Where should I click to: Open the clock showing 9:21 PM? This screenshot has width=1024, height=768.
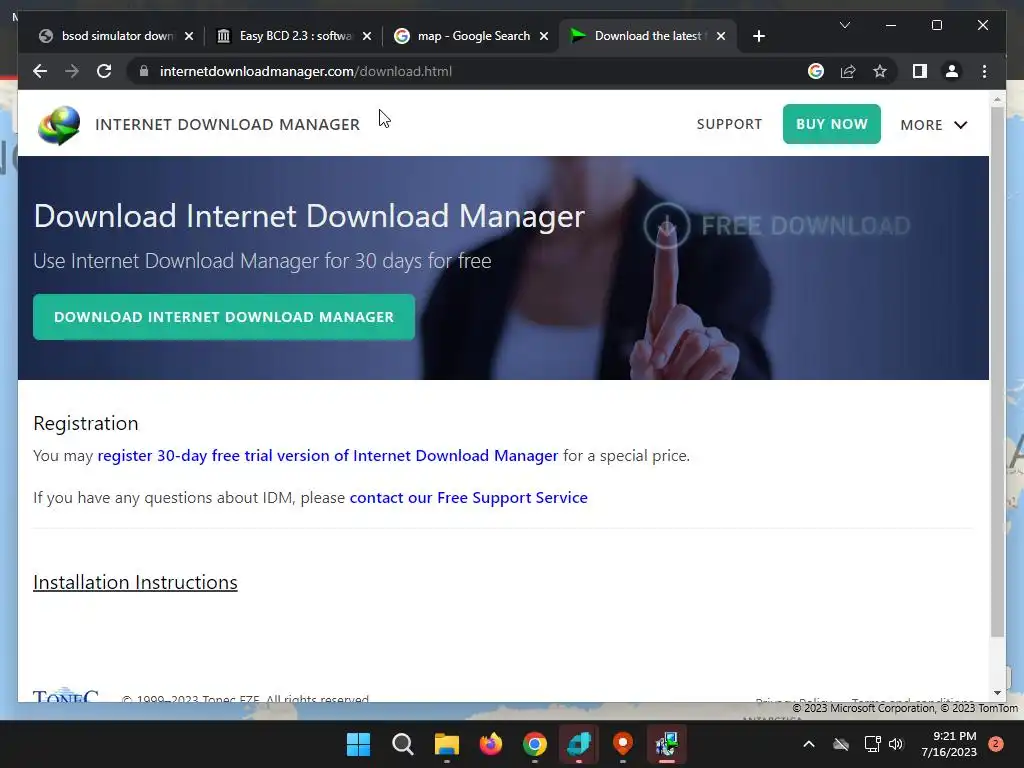point(949,744)
